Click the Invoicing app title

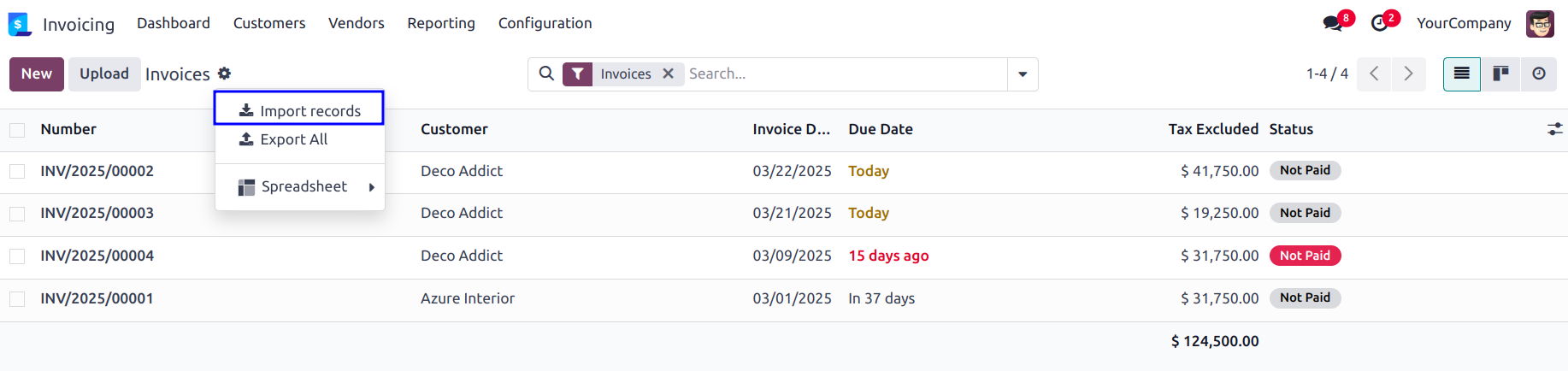(79, 24)
